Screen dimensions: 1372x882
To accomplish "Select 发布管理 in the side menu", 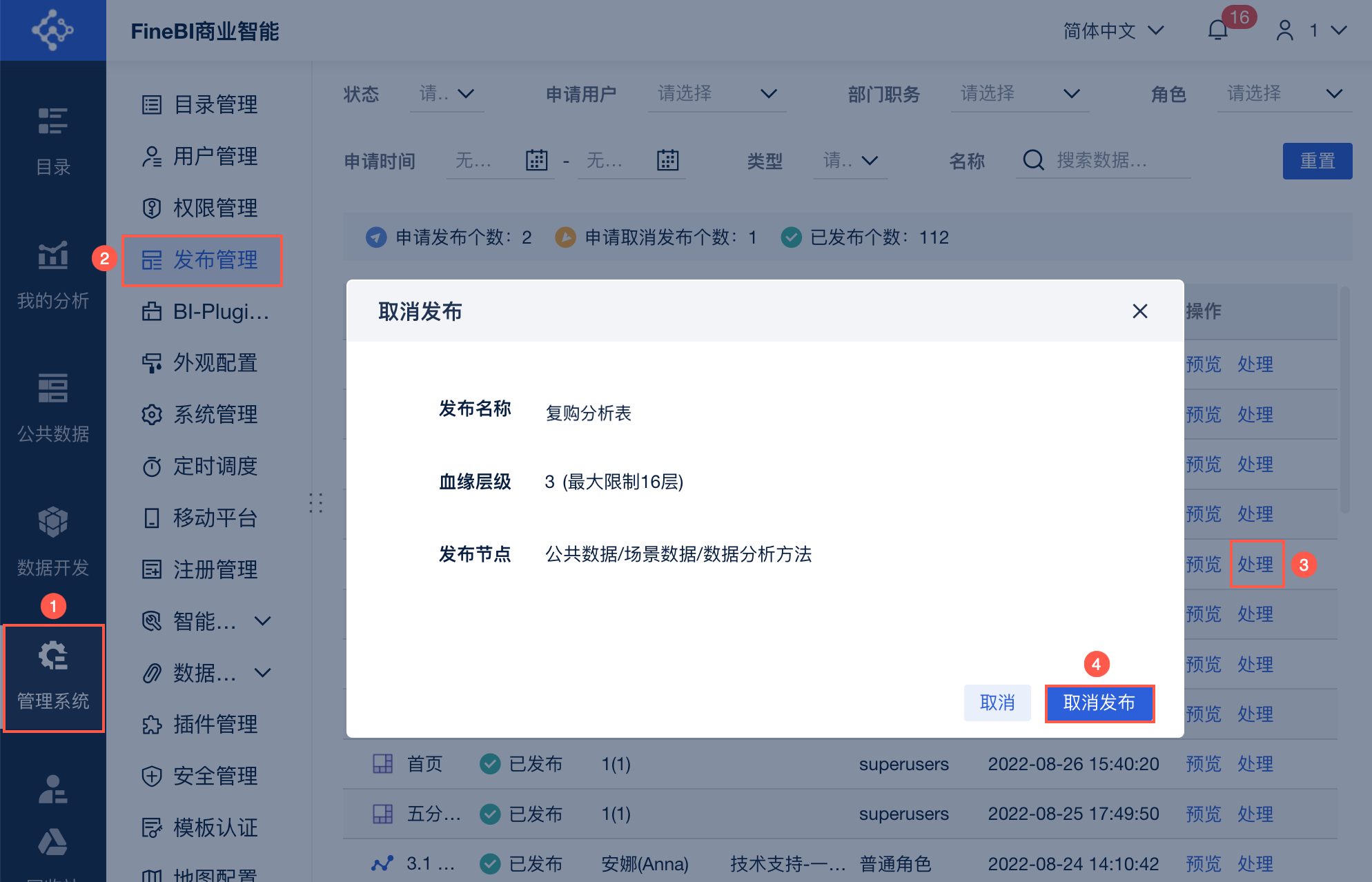I will 202,260.
